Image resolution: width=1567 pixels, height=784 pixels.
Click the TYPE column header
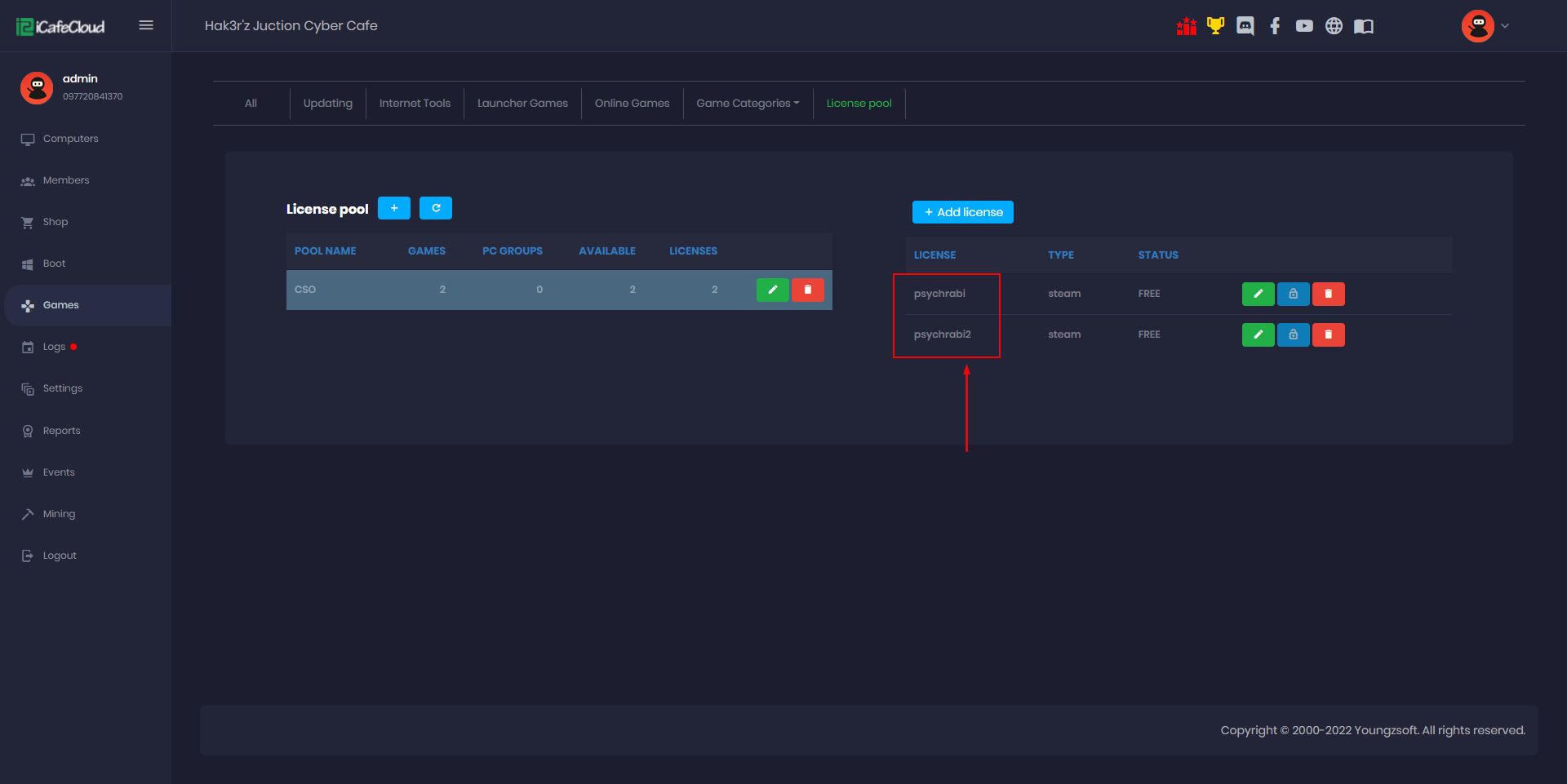1061,255
